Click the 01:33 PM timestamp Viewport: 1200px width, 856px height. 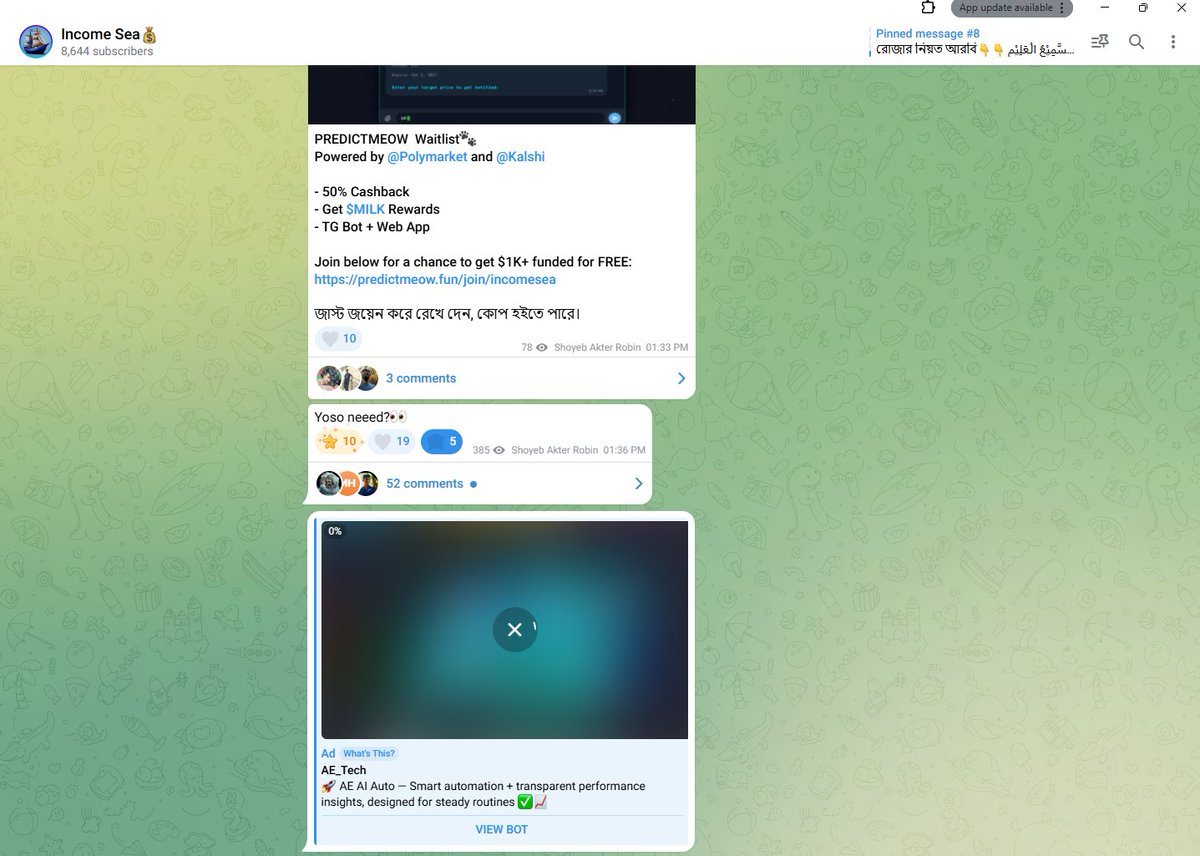(667, 348)
